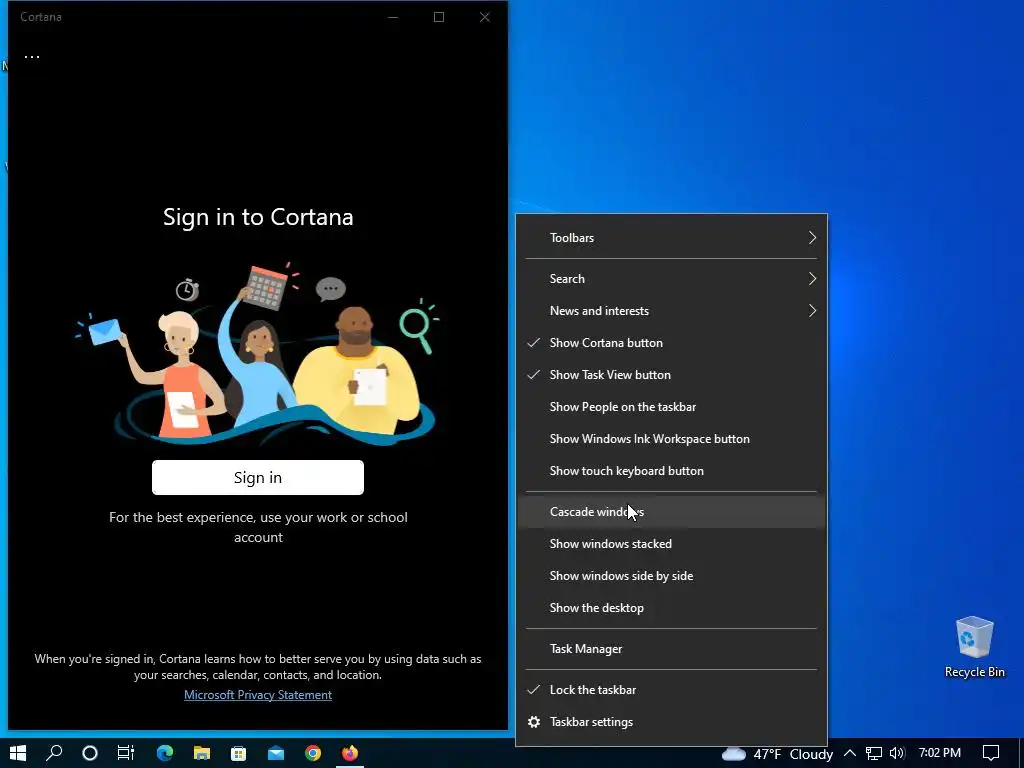This screenshot has width=1024, height=768.
Task: Open Cortana's three-dot menu
Action: (32, 57)
